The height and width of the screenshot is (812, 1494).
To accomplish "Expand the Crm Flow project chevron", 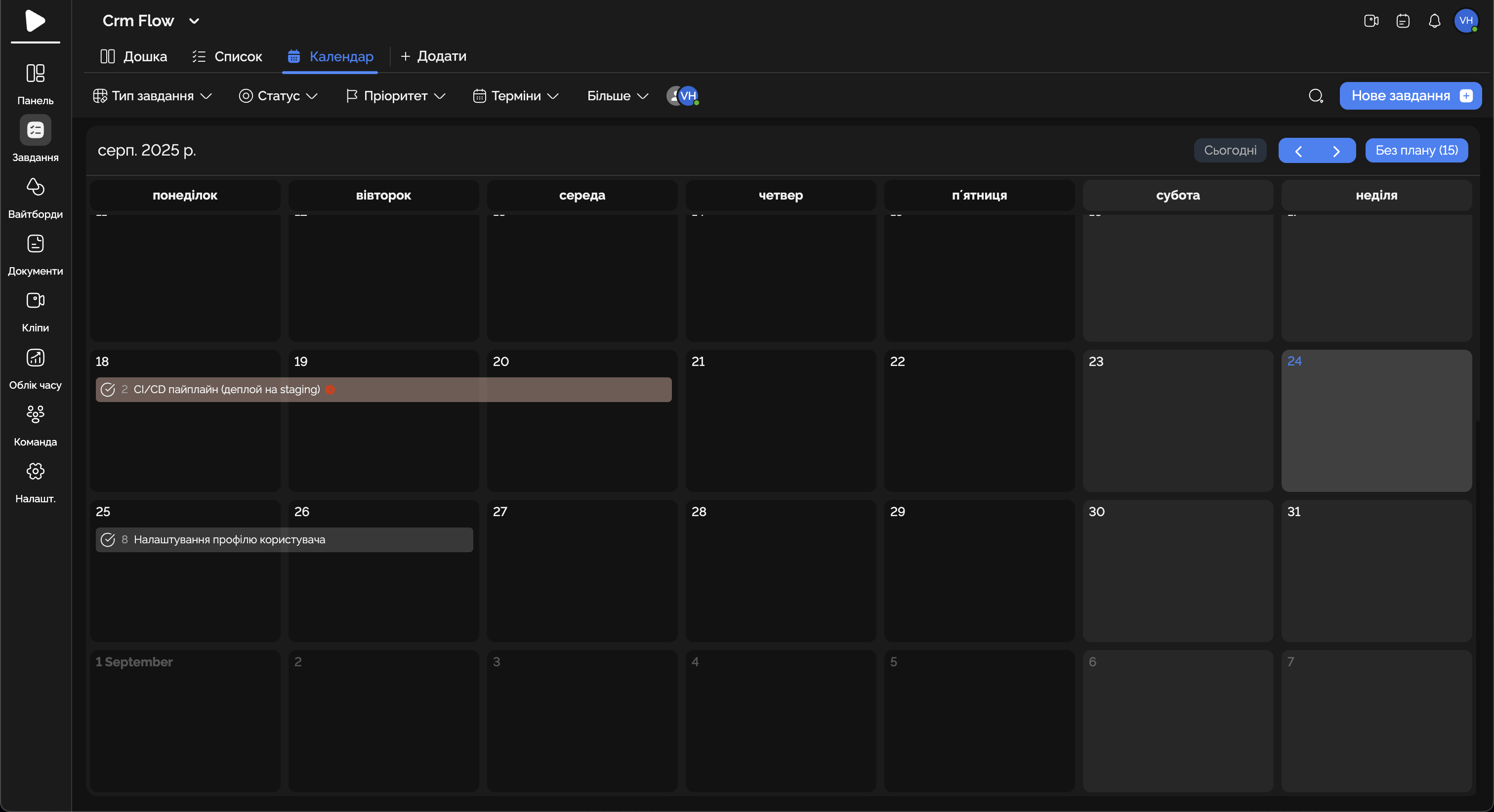I will [x=194, y=21].
